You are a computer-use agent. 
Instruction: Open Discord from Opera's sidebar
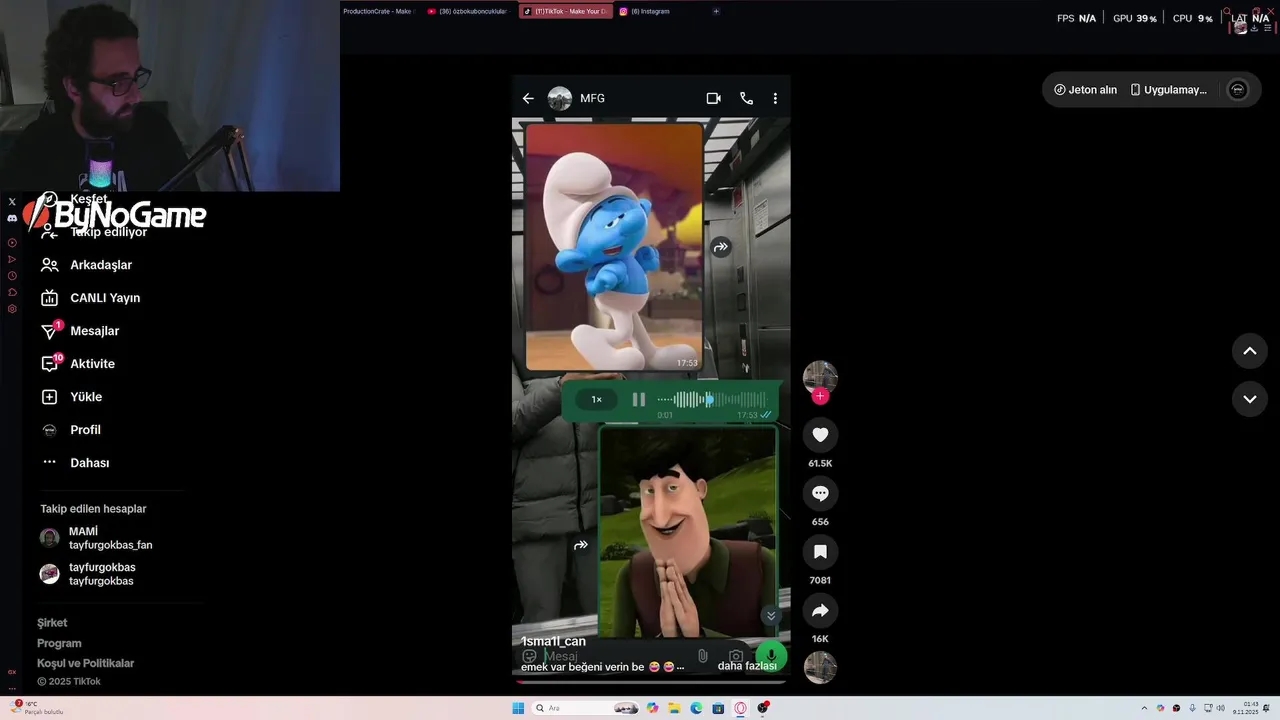pos(12,218)
